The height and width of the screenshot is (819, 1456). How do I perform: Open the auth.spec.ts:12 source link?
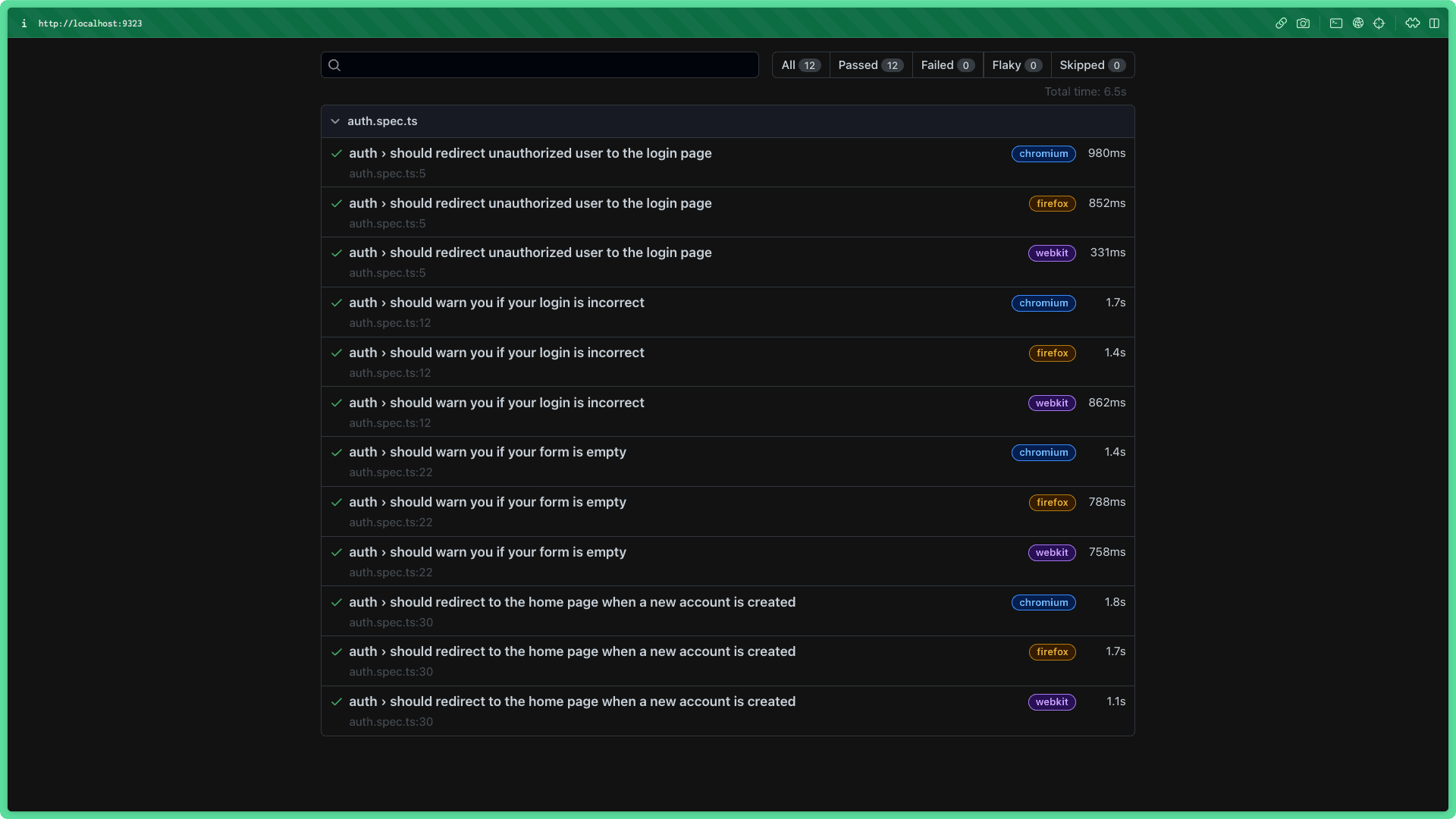[x=390, y=322]
